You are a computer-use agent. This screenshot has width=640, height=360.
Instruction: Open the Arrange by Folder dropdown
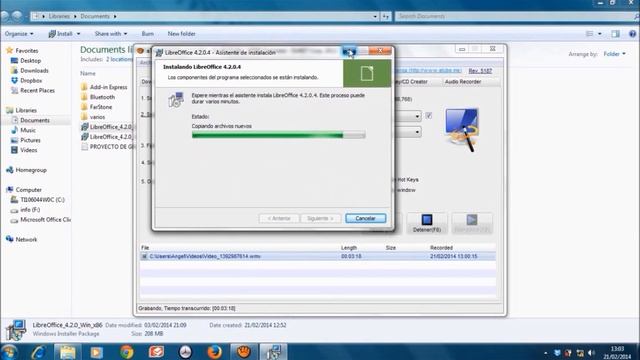(614, 54)
